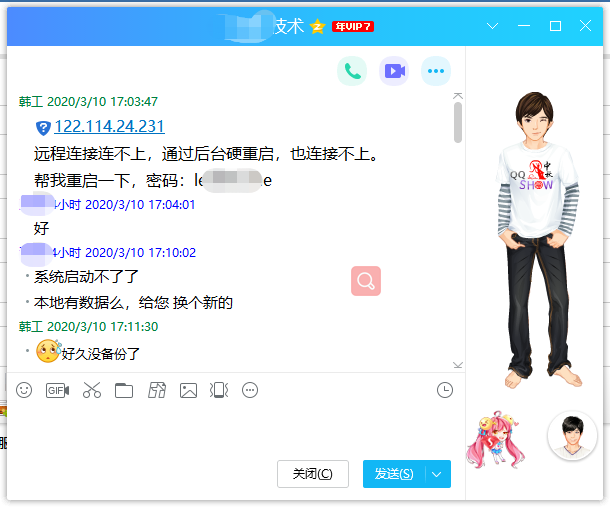Click the message text '好久没备份了'
The width and height of the screenshot is (610, 507).
point(100,354)
